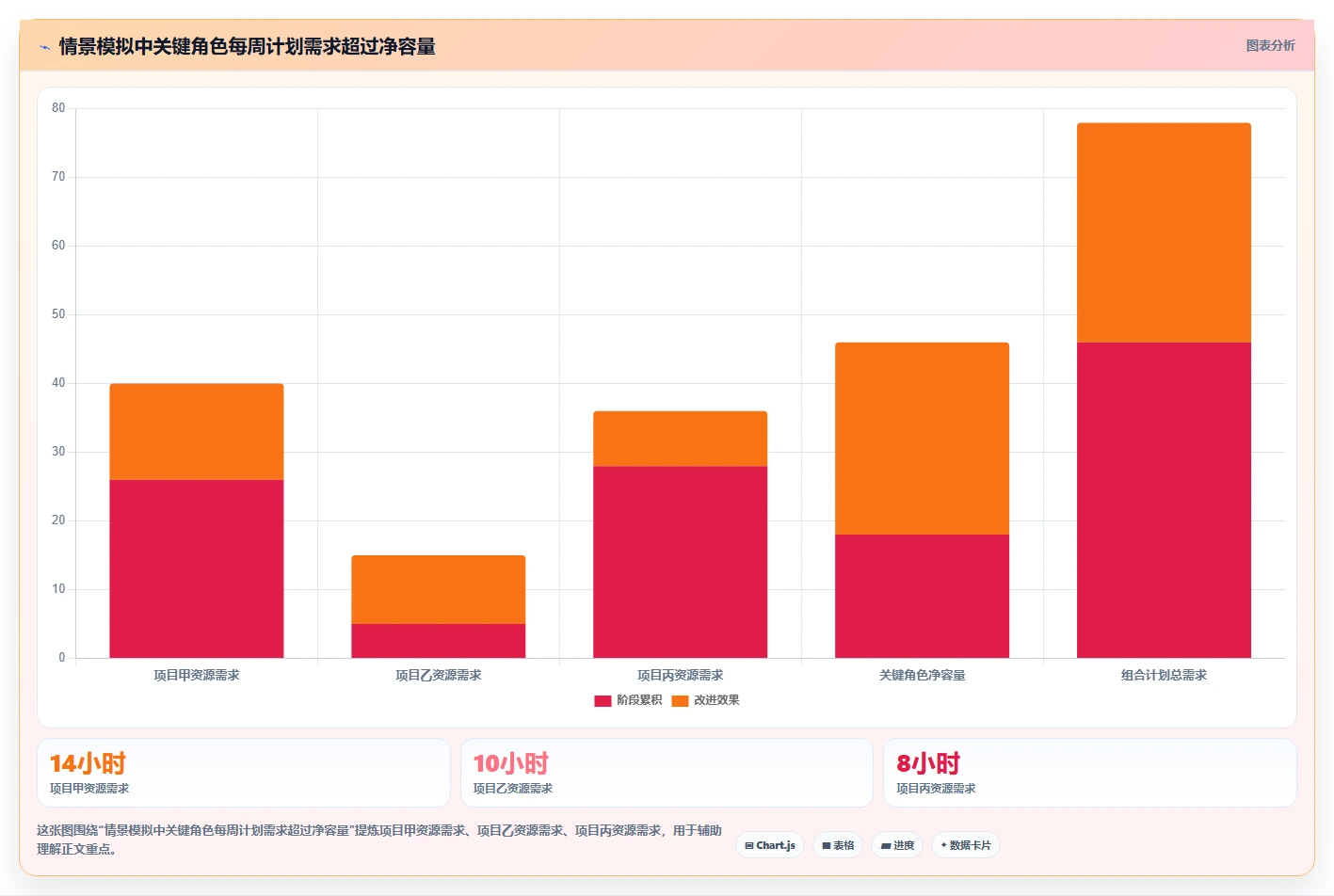The image size is (1334, 896).
Task: Click the orange segment of the 项目丙资源需求 bar
Action: click(681, 439)
